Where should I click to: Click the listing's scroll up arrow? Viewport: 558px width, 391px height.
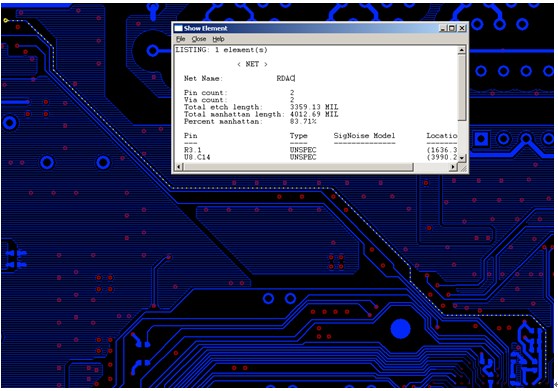point(461,50)
